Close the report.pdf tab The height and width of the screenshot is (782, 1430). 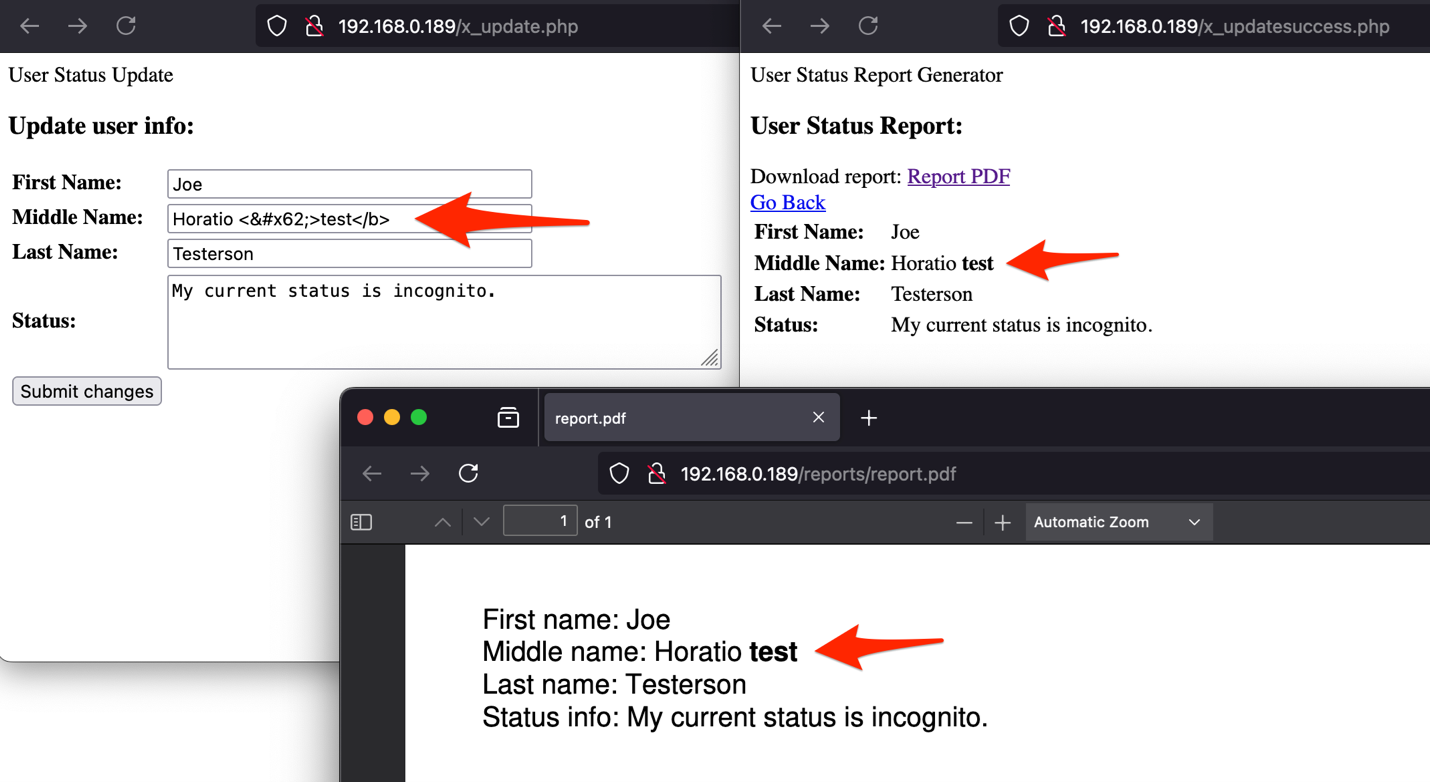pos(818,417)
